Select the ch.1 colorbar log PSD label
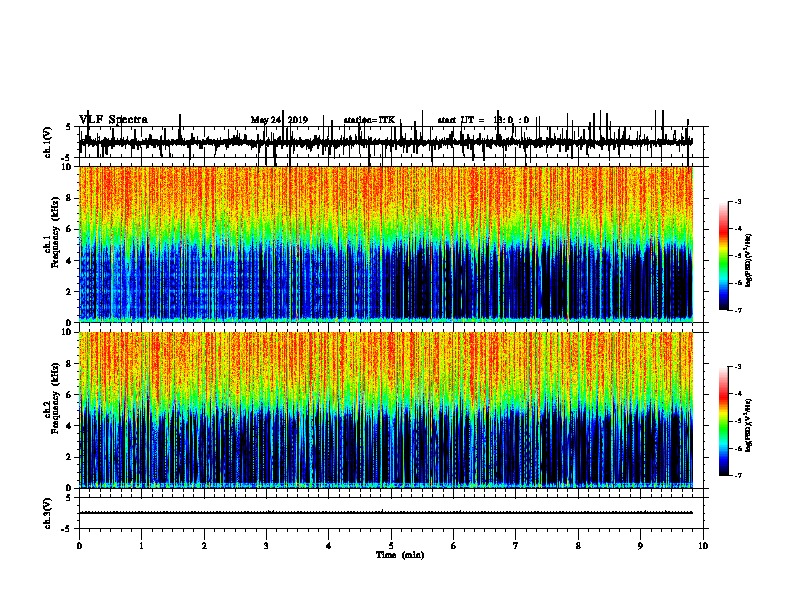The image size is (792, 612). point(748,261)
